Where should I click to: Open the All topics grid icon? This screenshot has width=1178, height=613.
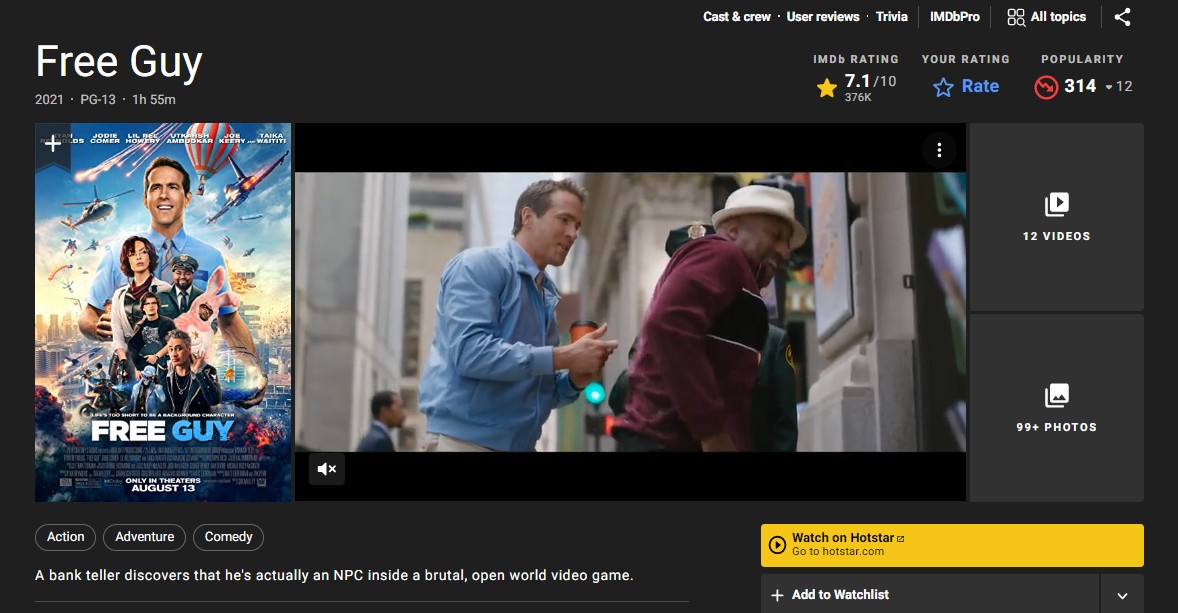[1016, 17]
